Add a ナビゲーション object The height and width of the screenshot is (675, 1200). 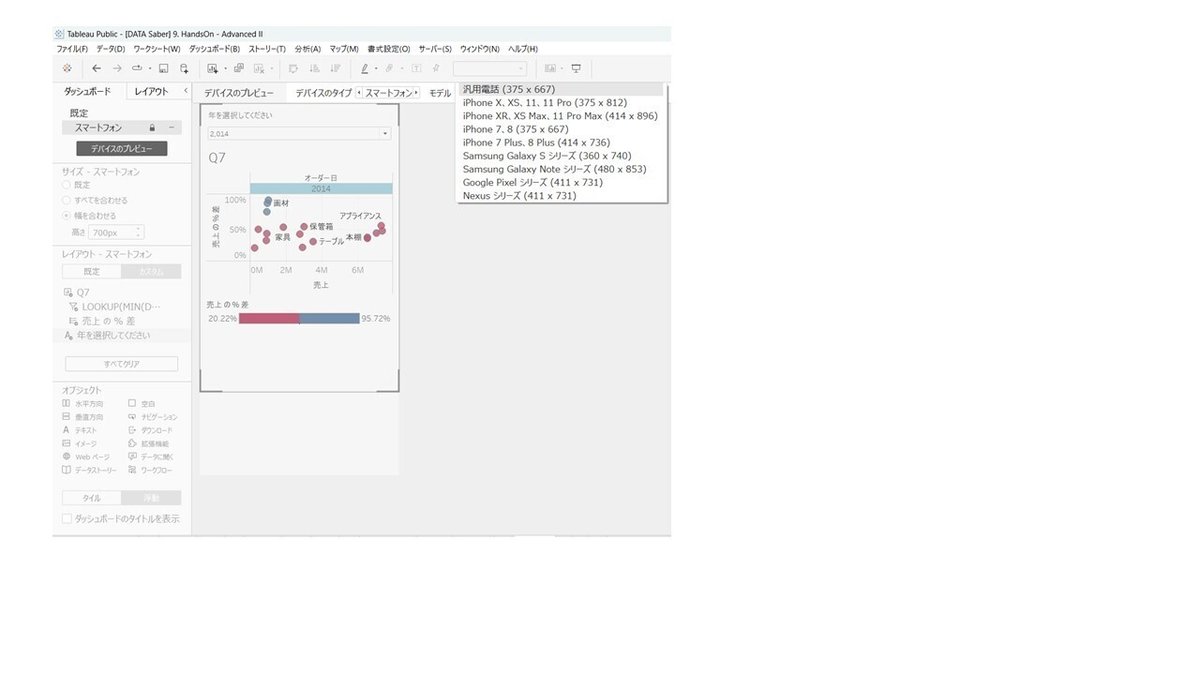tap(160, 417)
